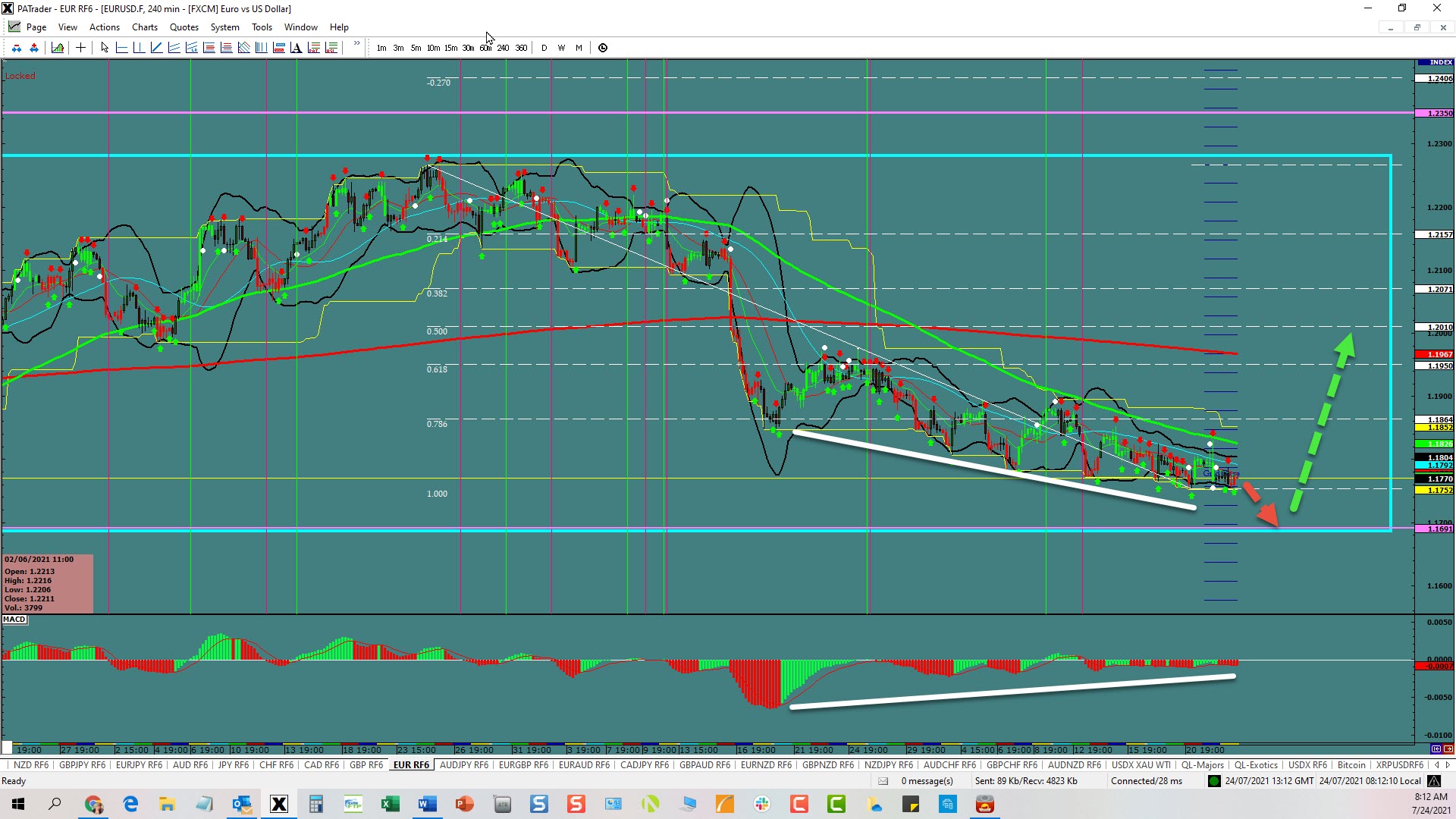Open Chrome from the taskbar

pos(93,804)
